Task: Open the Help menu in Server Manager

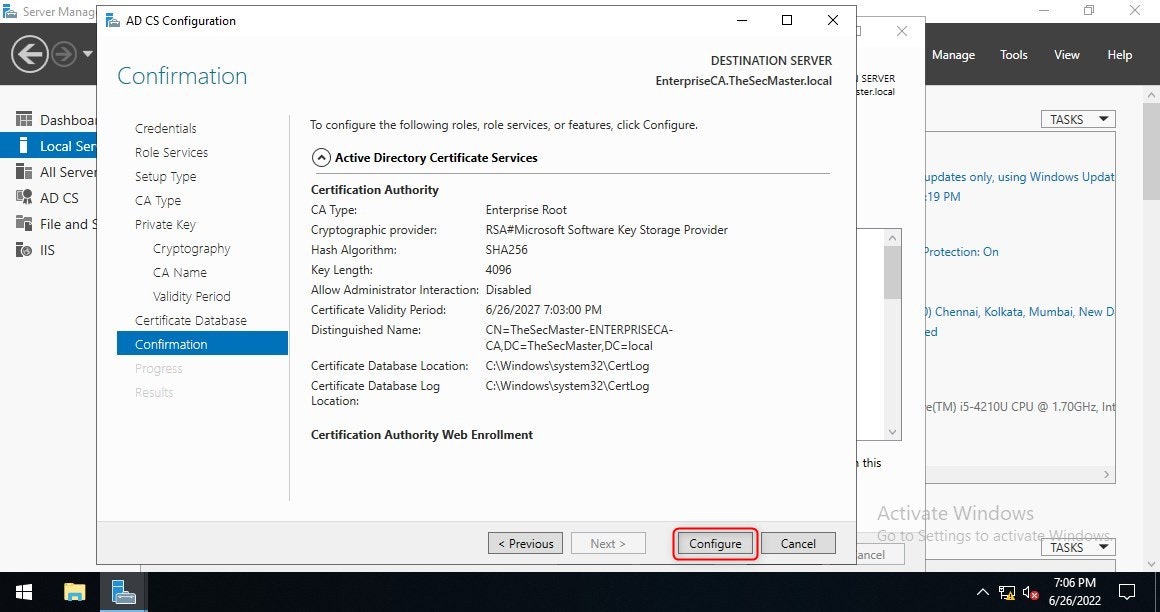Action: coord(1119,55)
